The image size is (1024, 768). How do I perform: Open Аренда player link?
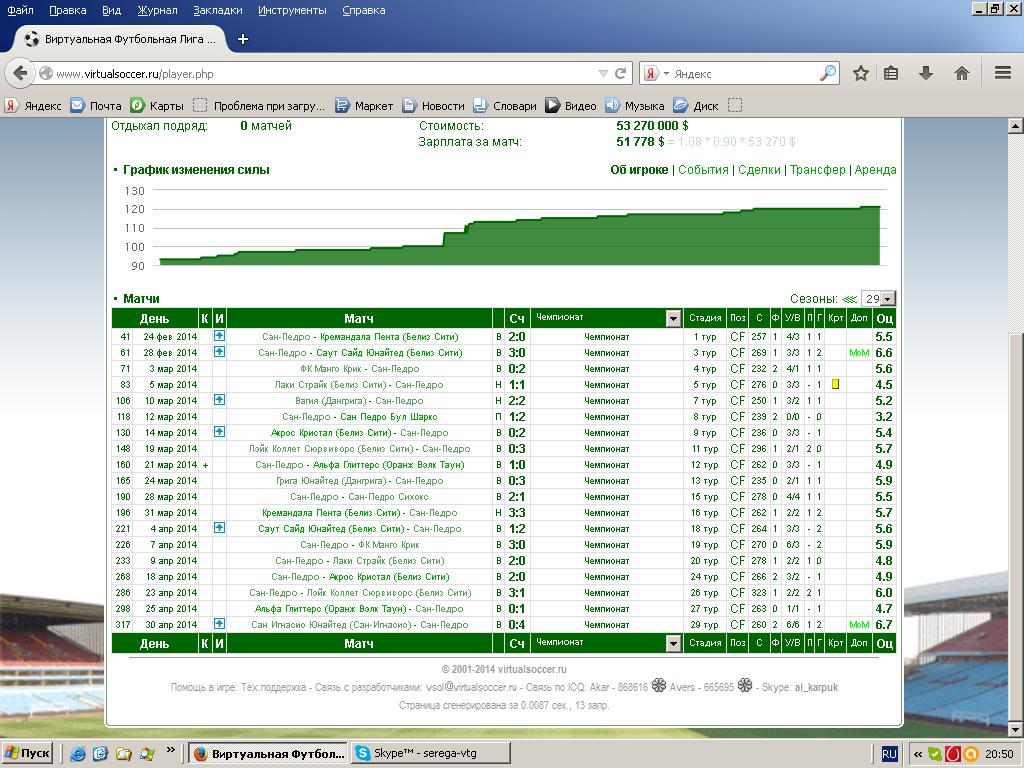tap(875, 170)
